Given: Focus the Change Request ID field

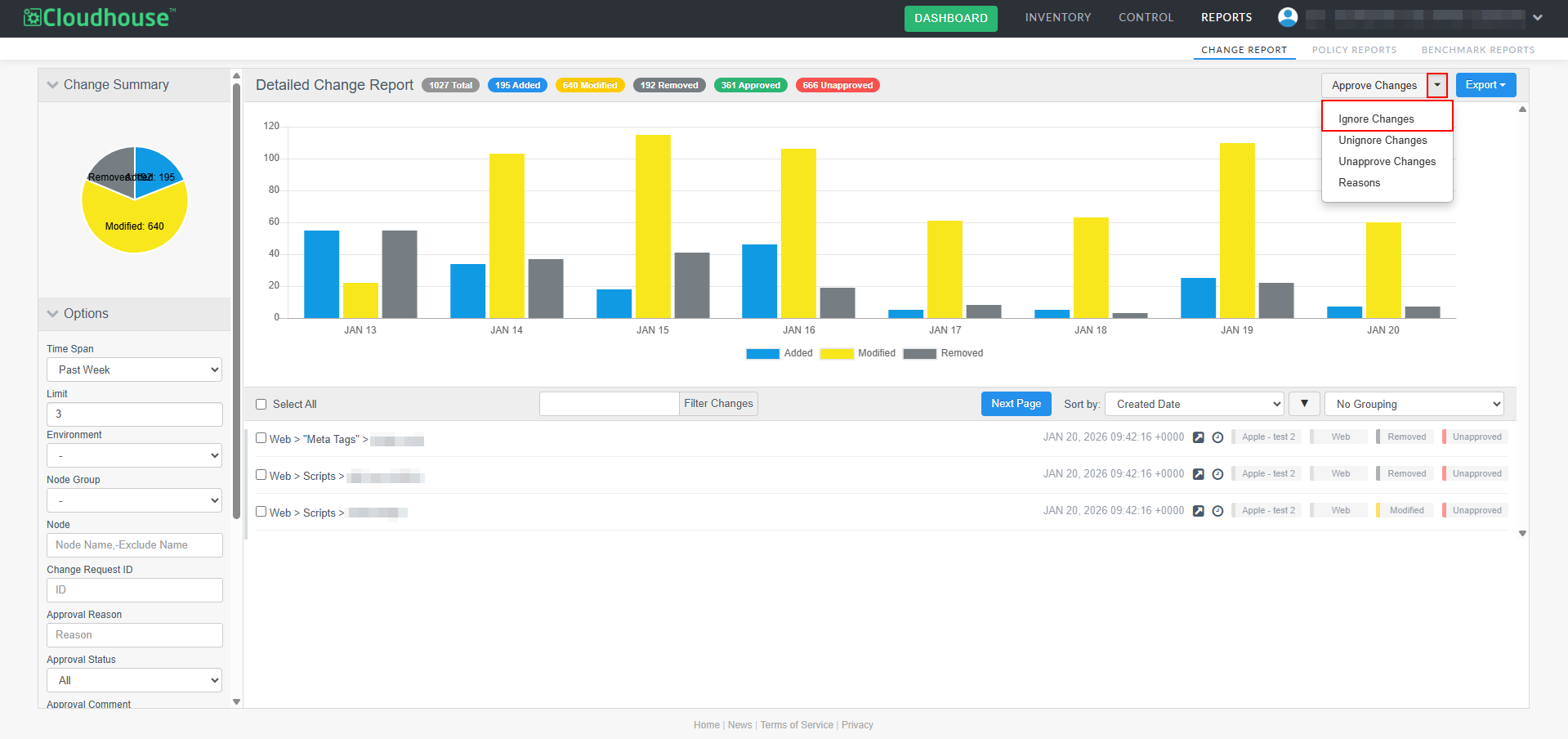Looking at the screenshot, I should coord(135,590).
